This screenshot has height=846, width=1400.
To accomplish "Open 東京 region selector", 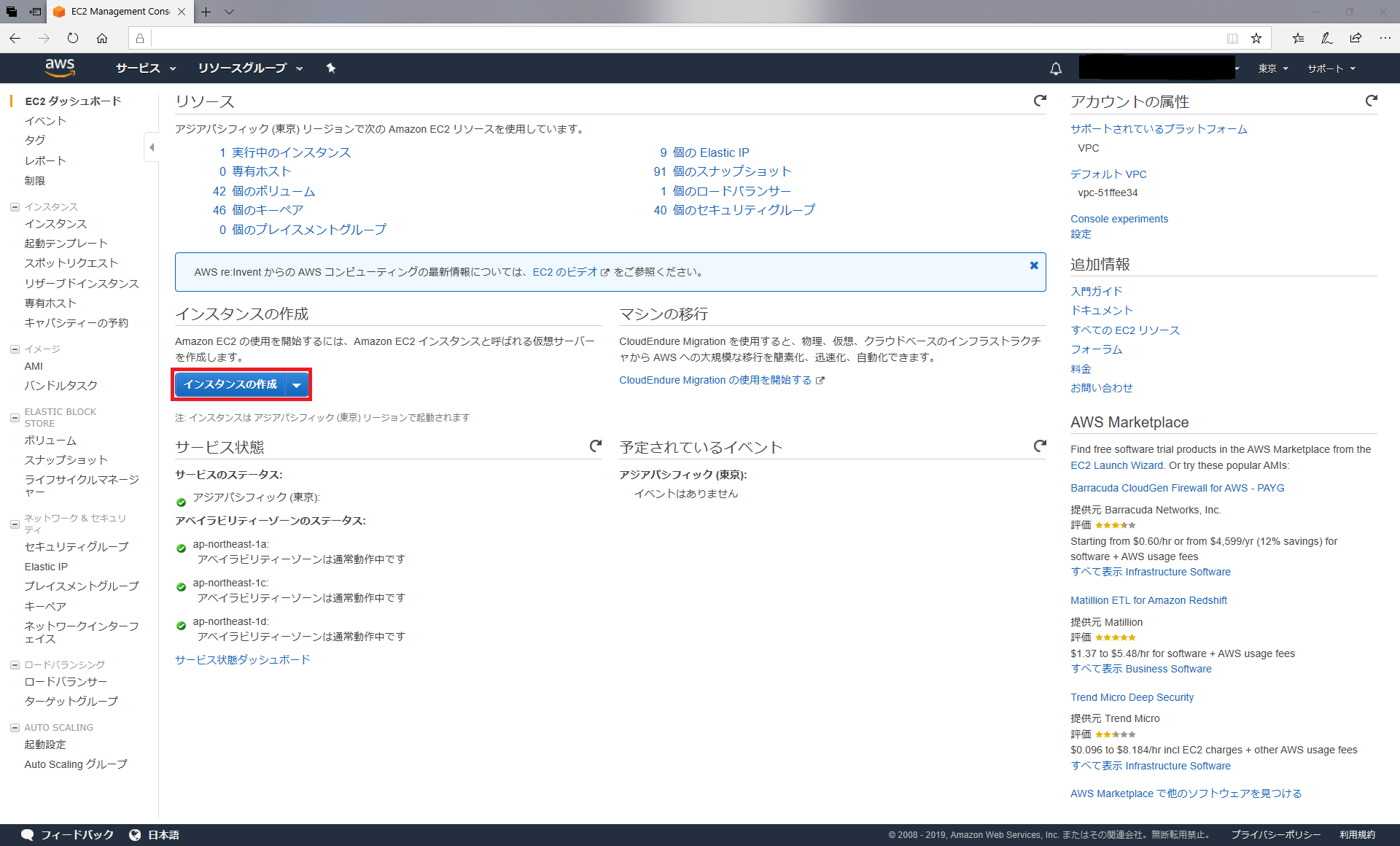I will pos(1273,69).
